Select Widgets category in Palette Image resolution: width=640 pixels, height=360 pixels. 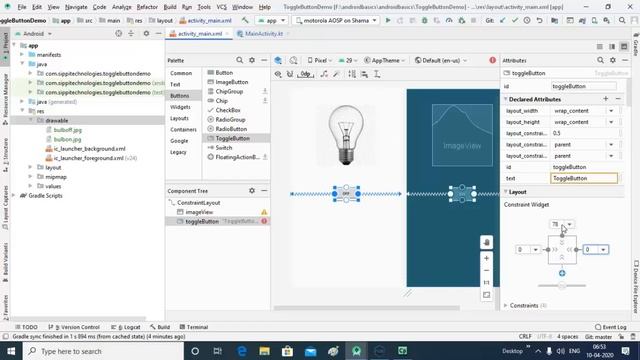click(180, 107)
